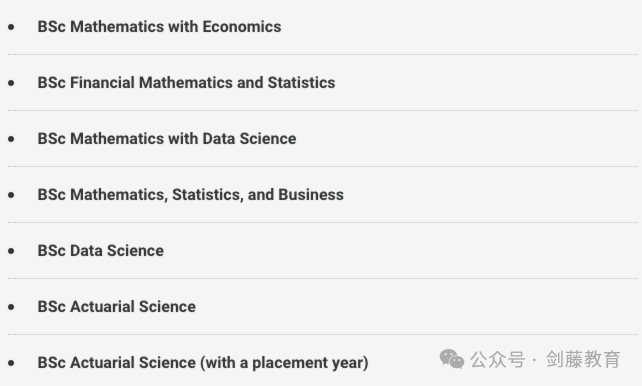Open BSc Mathematics with Data Science
The height and width of the screenshot is (386, 642).
point(167,139)
